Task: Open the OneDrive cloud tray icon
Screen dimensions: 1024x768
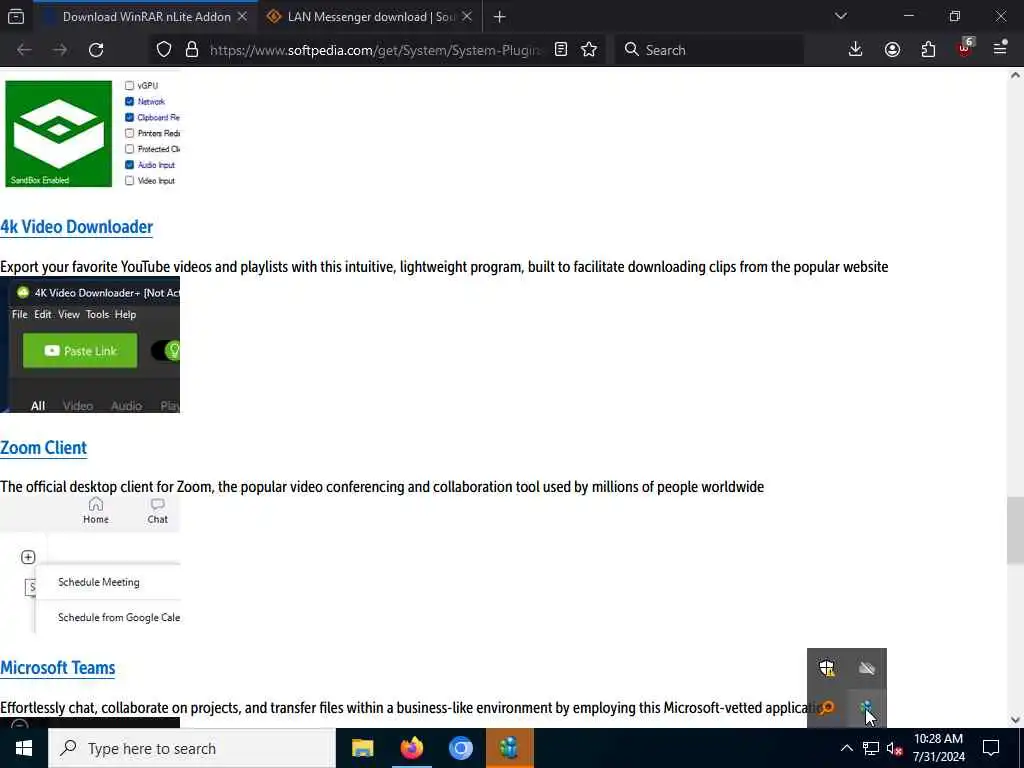Action: point(867,668)
